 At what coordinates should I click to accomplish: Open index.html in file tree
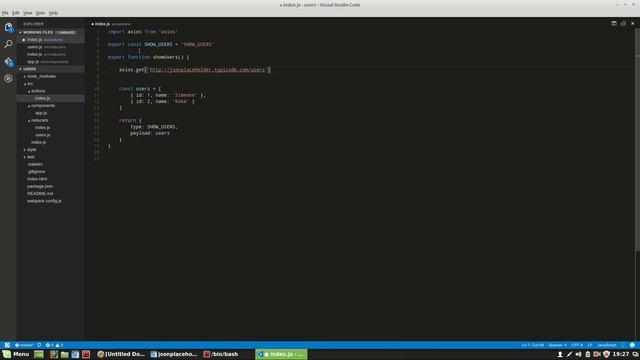[x=51, y=179]
